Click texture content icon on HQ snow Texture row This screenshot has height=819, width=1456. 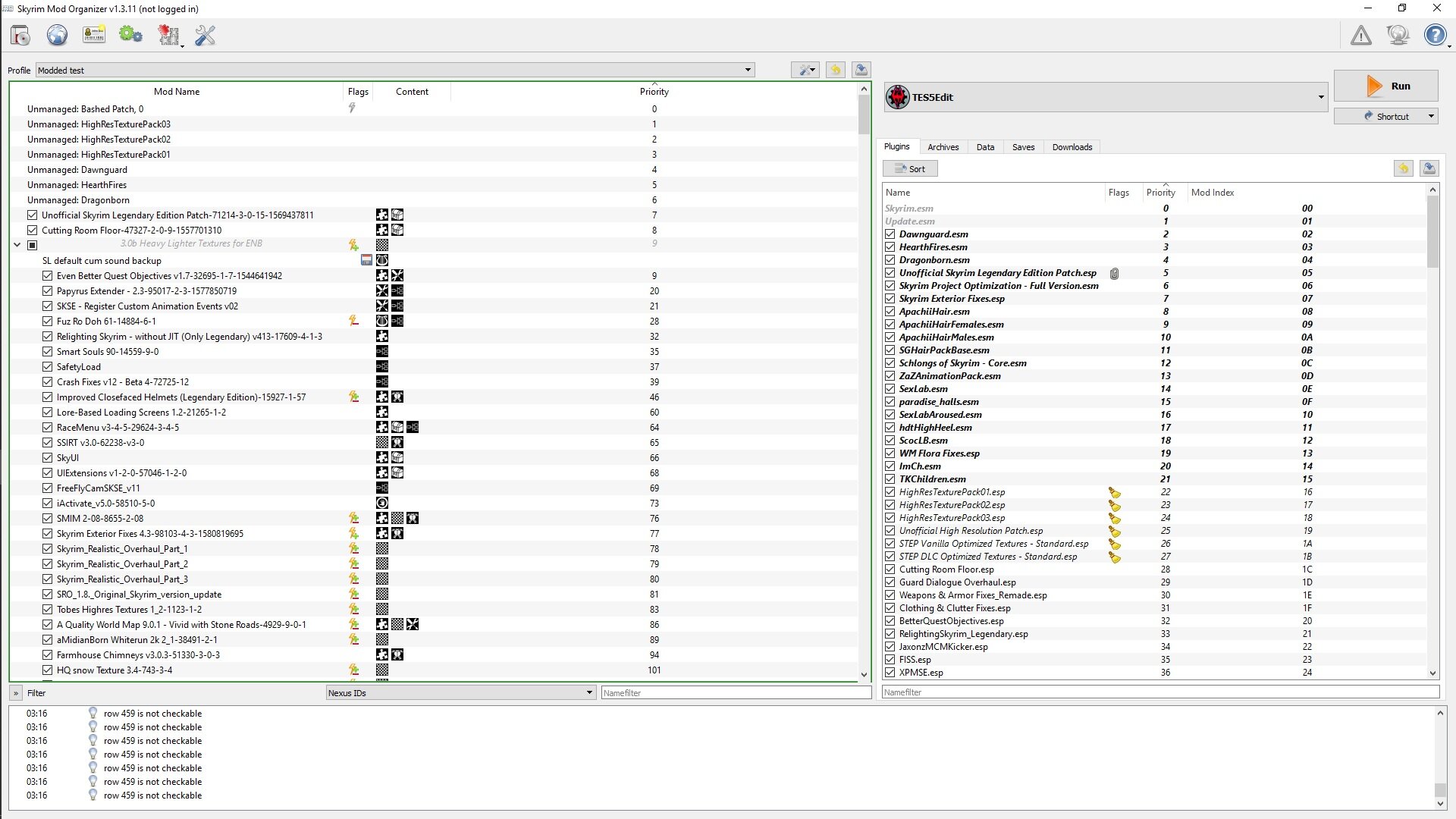point(382,670)
